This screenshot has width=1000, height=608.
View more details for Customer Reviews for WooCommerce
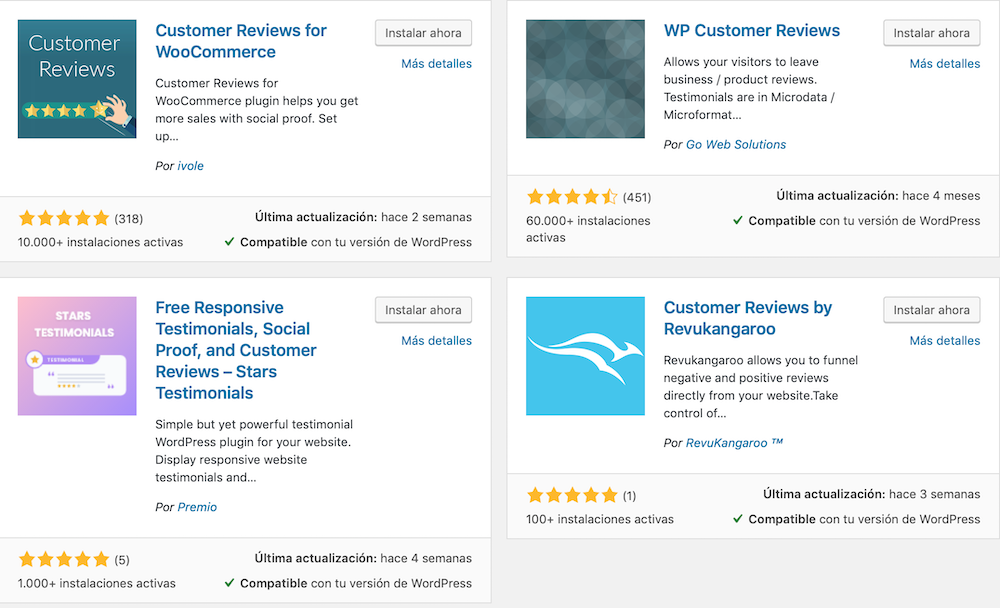pos(436,64)
